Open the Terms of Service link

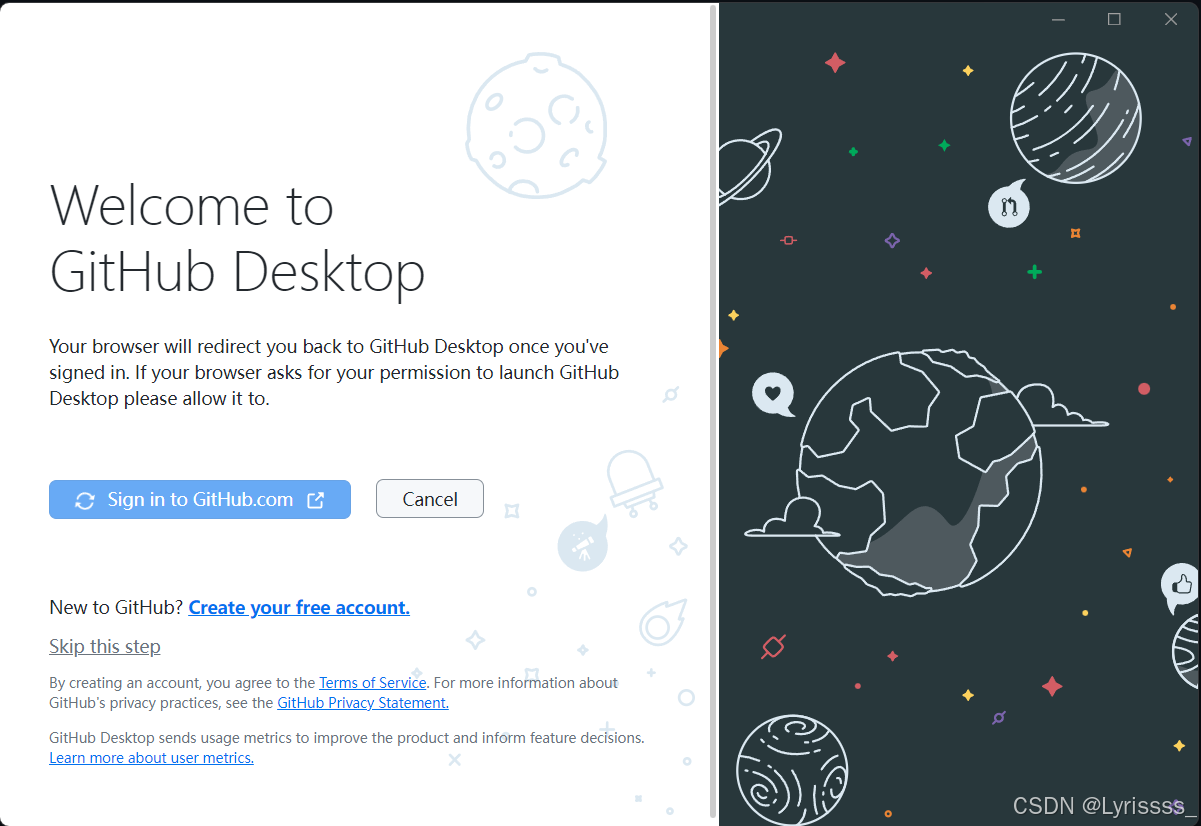(373, 683)
